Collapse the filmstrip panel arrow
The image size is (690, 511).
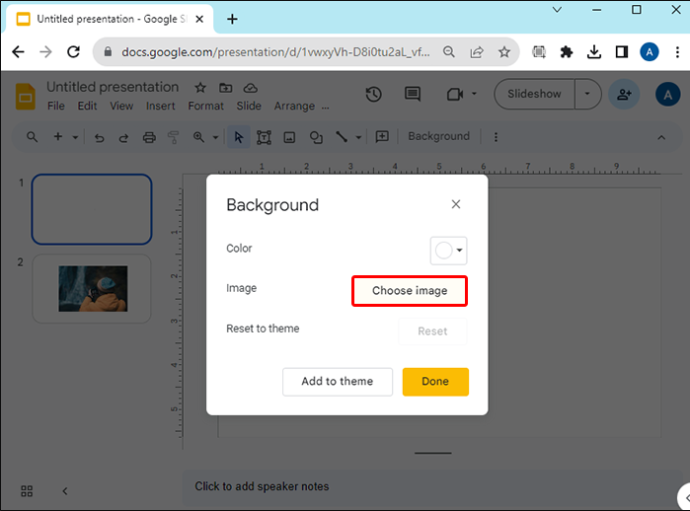point(65,491)
